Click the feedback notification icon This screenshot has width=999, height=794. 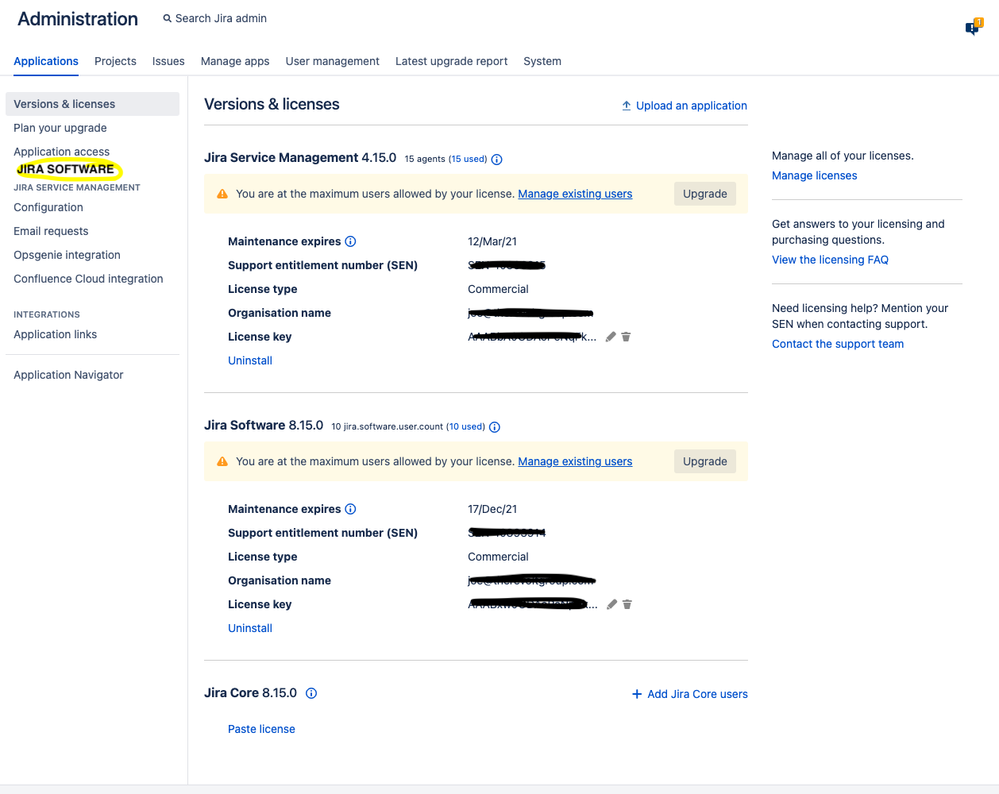click(x=974, y=27)
